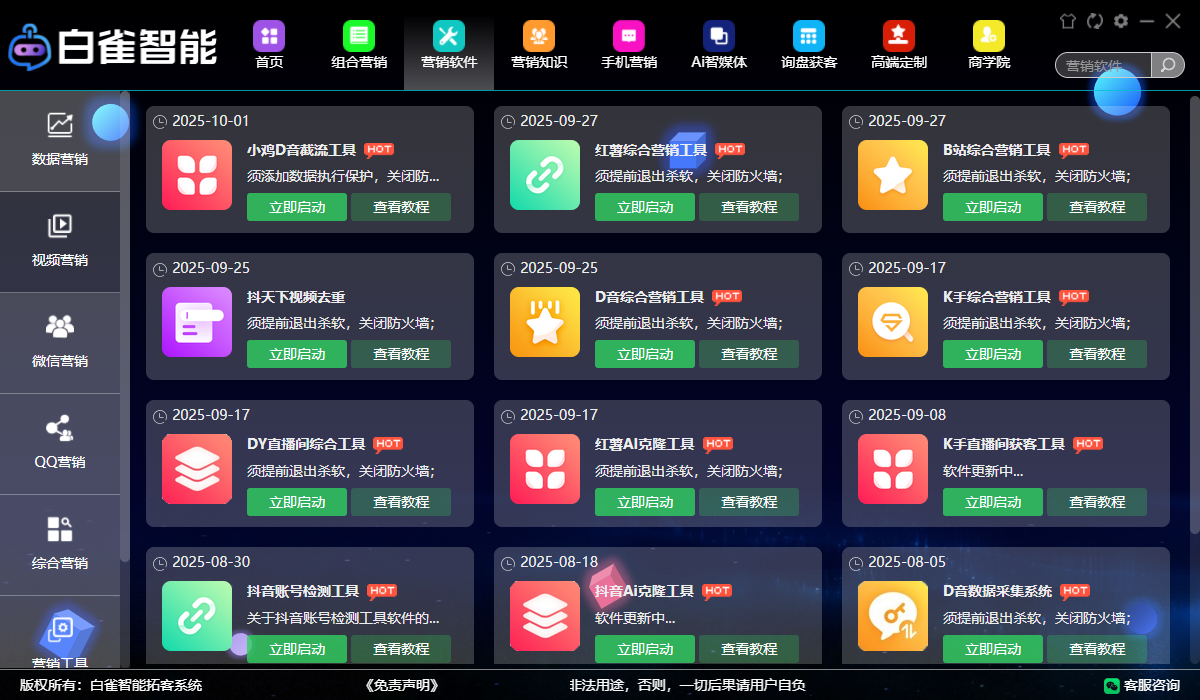Launch 小鸡D音截流工具 with 立即启动

coord(297,207)
